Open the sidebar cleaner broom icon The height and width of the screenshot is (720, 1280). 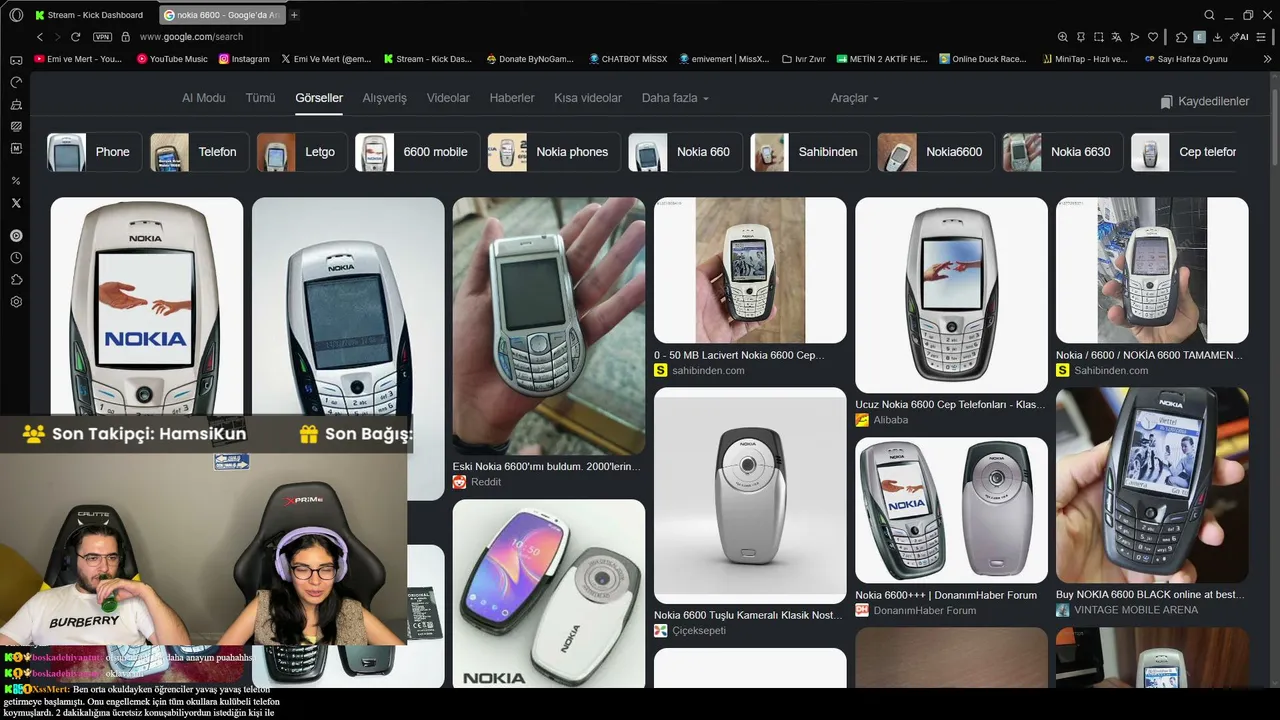tap(16, 104)
